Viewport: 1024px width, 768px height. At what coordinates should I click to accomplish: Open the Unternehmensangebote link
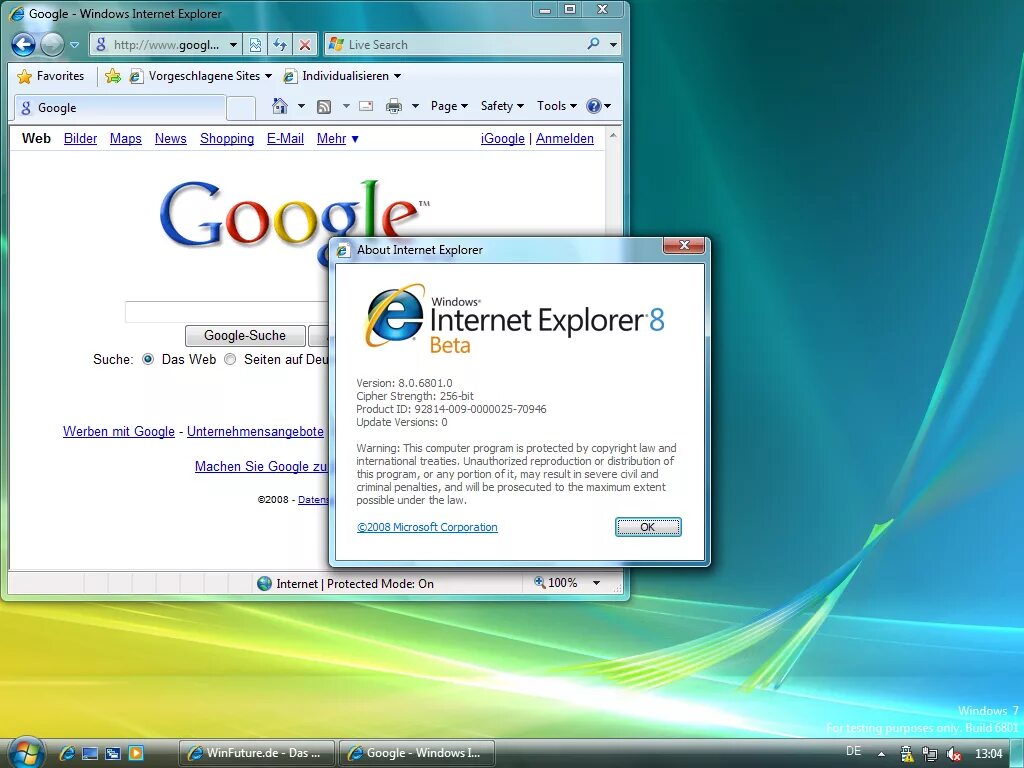click(x=255, y=432)
